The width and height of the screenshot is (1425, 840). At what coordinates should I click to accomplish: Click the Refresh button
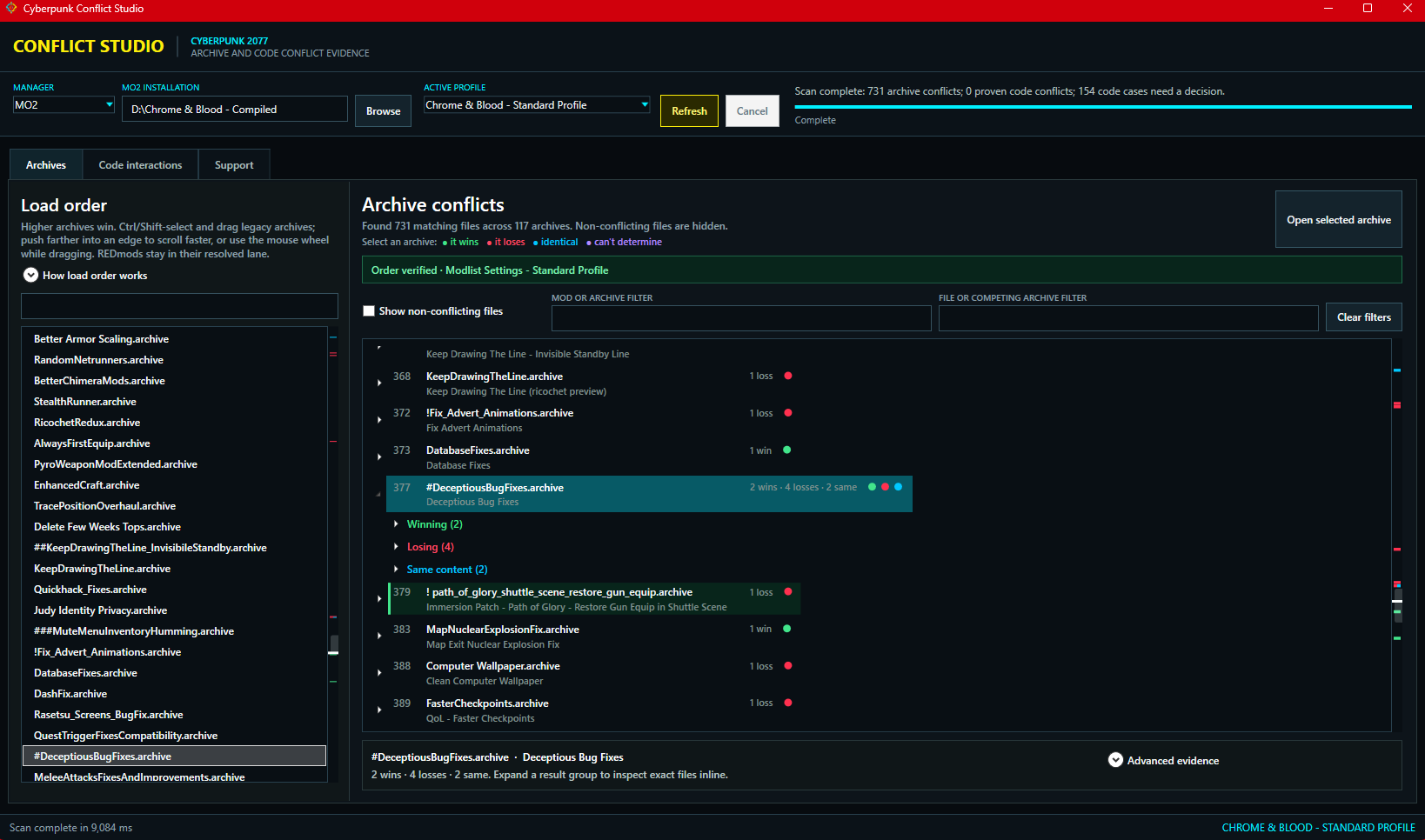tap(689, 111)
